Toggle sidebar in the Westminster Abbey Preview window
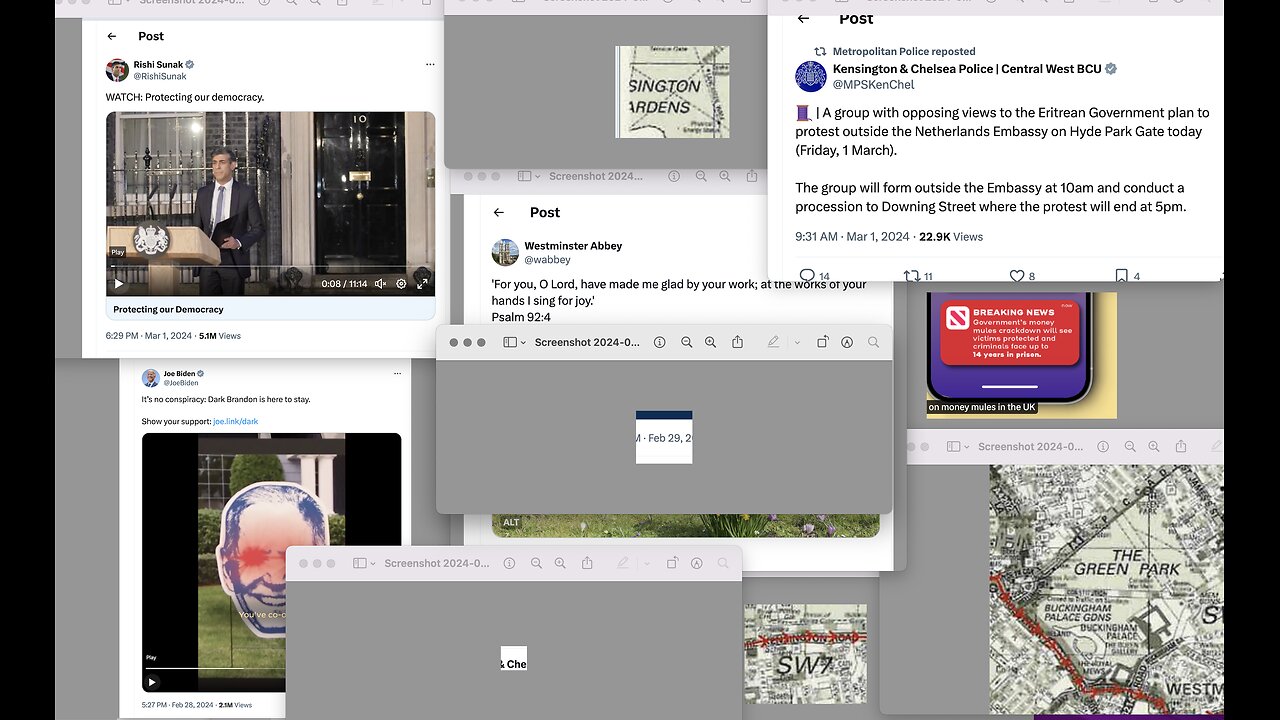The width and height of the screenshot is (1280, 720). click(523, 176)
